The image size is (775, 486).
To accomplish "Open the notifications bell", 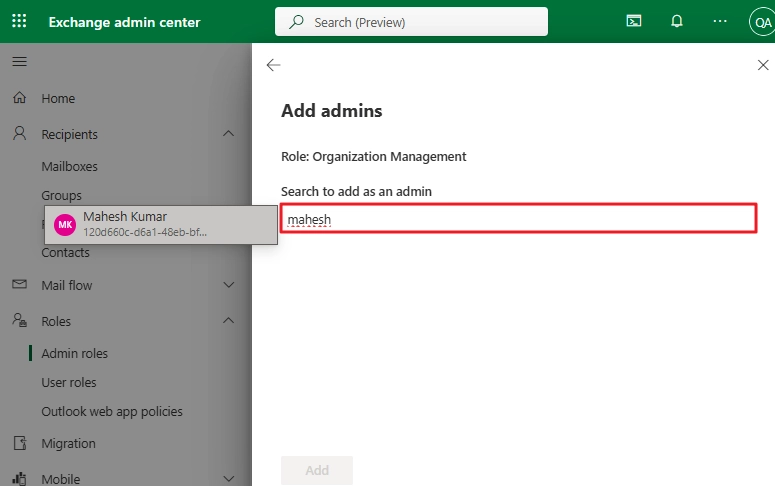I will (x=677, y=21).
